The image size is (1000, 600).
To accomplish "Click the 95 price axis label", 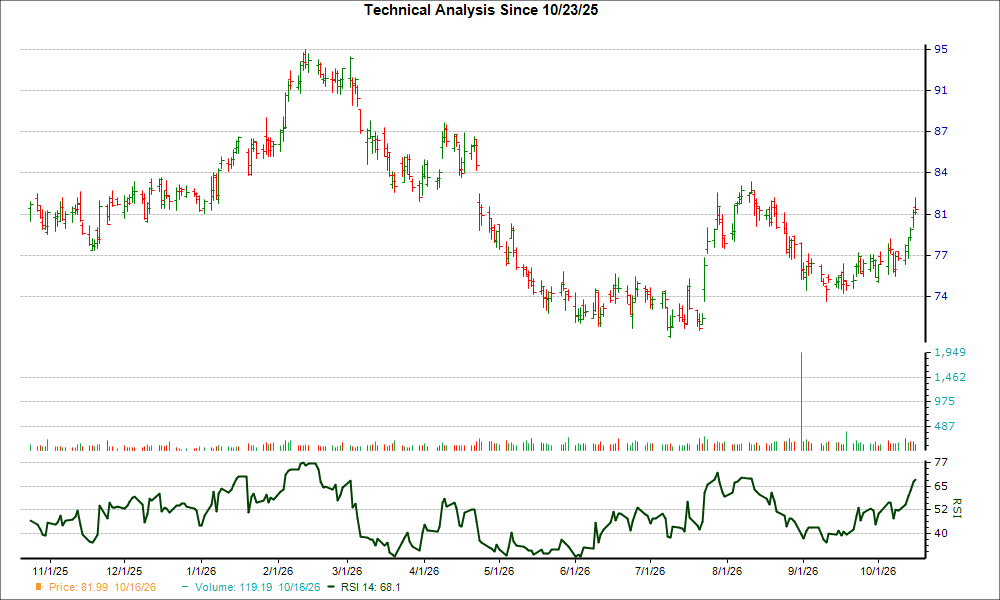I will (x=941, y=49).
